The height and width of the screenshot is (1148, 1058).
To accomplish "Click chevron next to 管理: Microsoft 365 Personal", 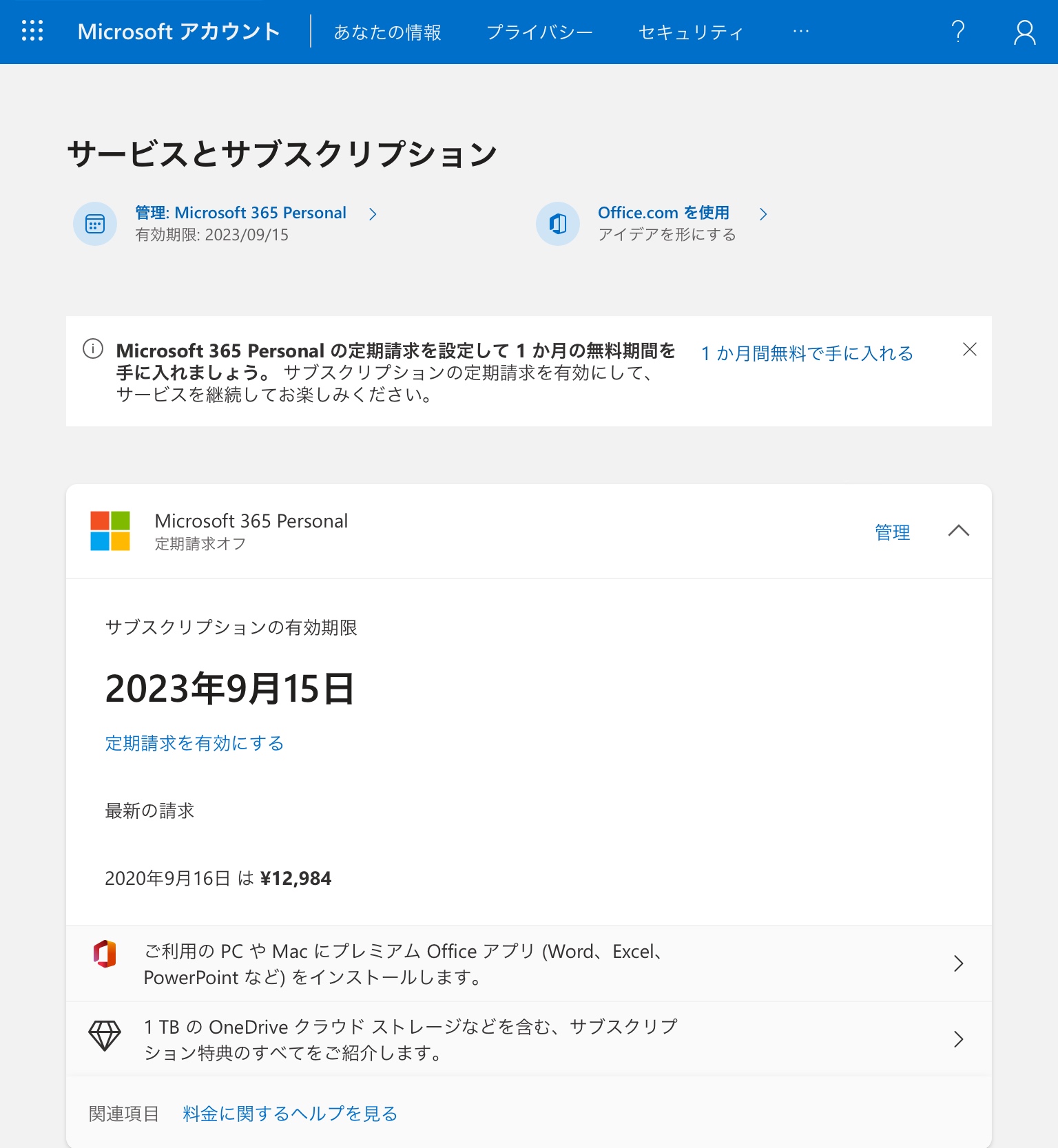I will tap(373, 214).
